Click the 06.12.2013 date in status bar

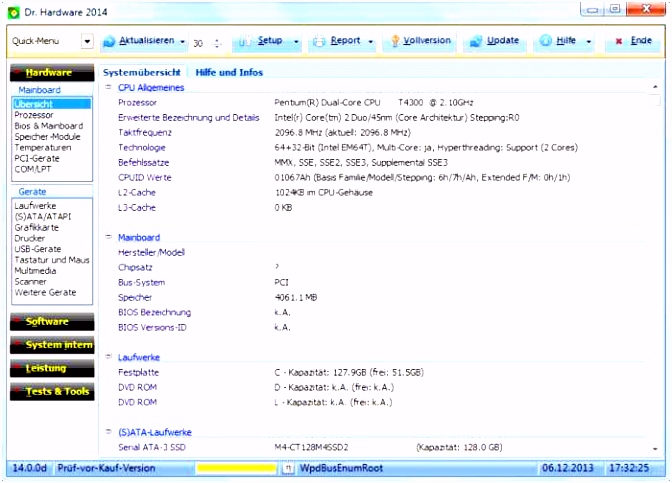coord(568,468)
